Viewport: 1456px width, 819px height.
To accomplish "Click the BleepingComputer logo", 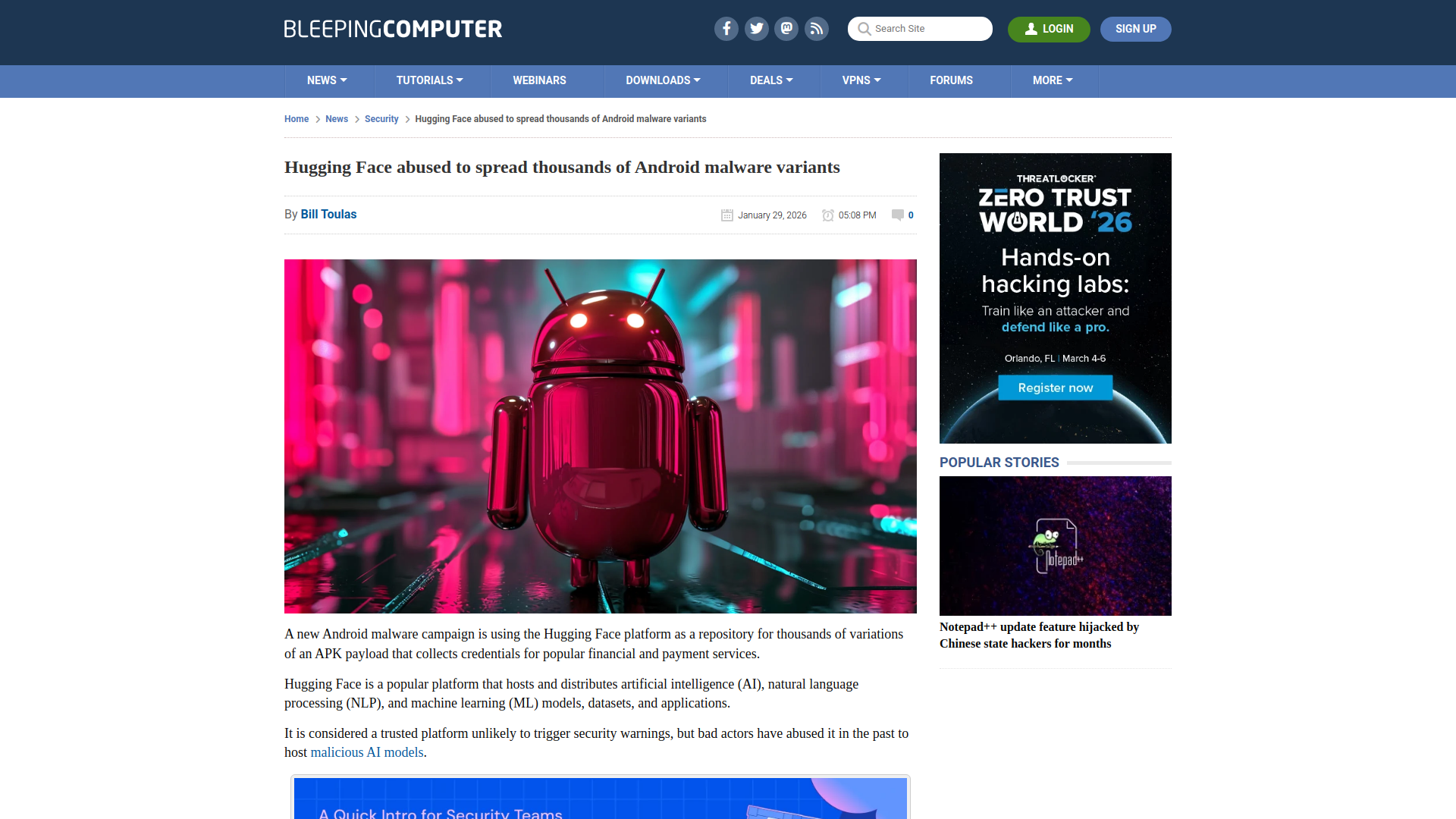I will click(392, 29).
